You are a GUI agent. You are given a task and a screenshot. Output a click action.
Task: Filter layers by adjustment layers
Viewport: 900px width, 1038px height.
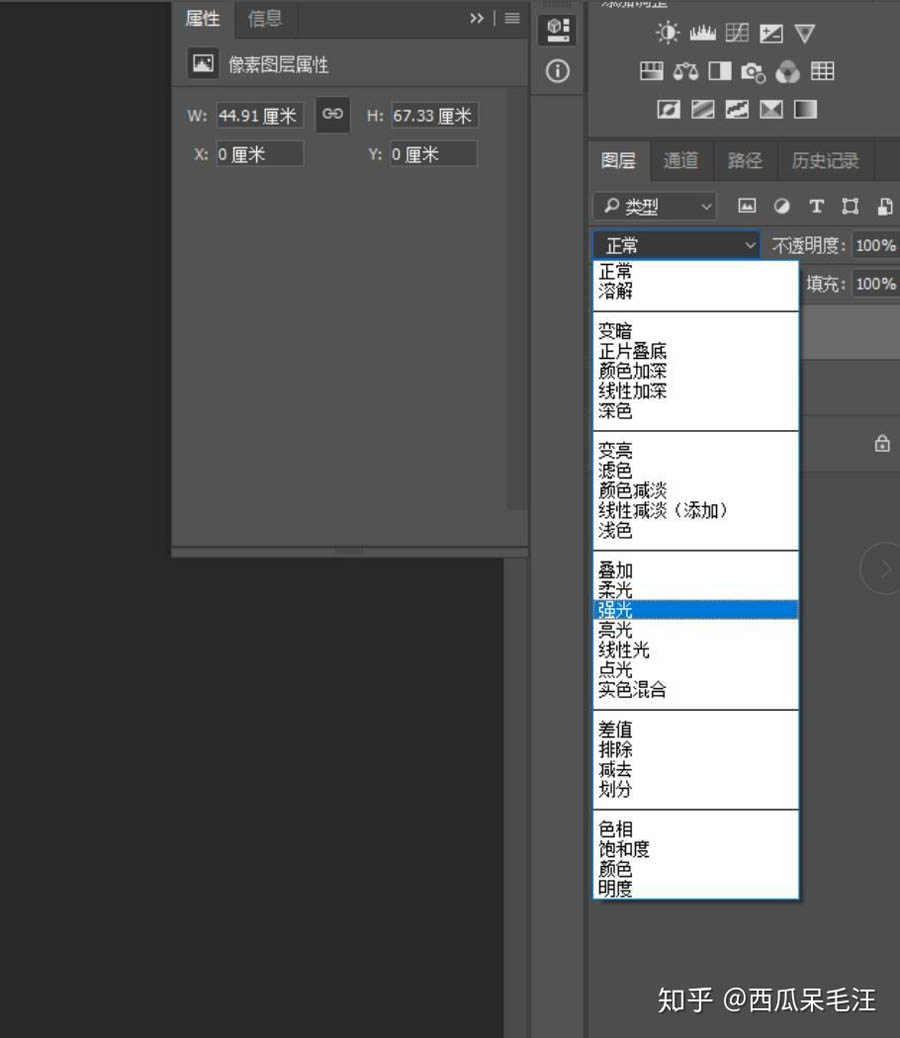tap(782, 207)
